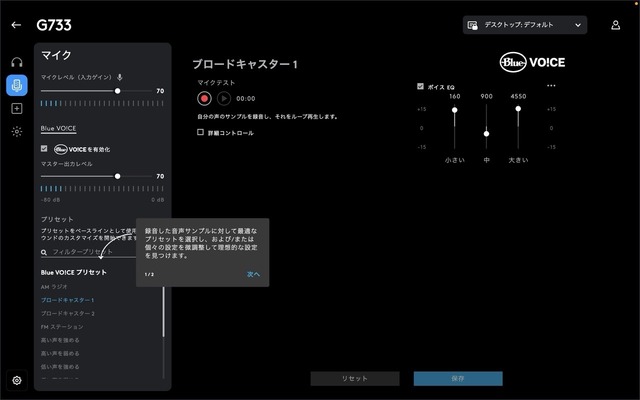Open the app settings gear at bottom
640x400 pixels.
coord(17,380)
